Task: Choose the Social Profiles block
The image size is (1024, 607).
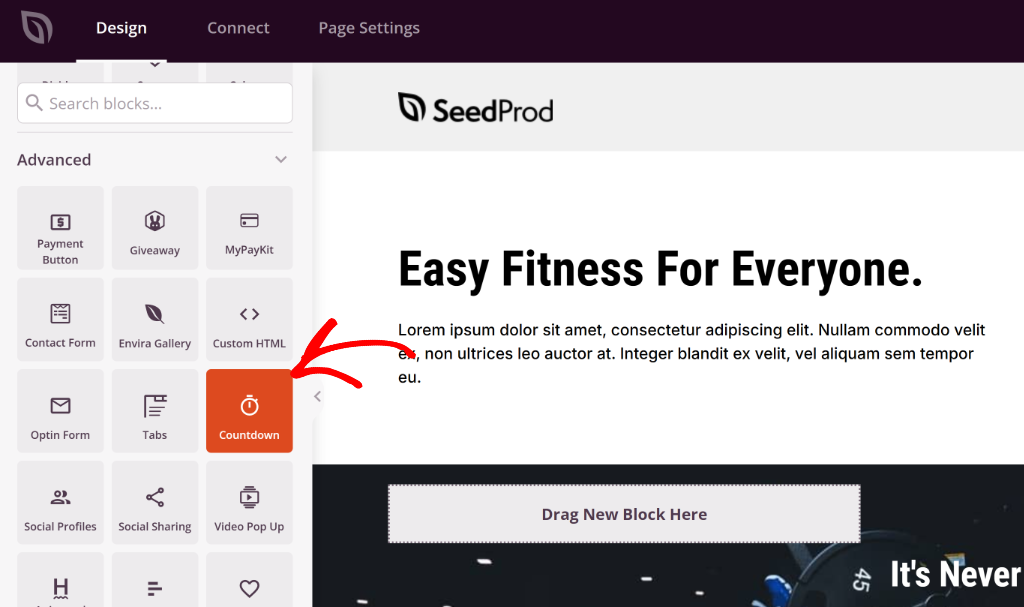Action: point(60,502)
